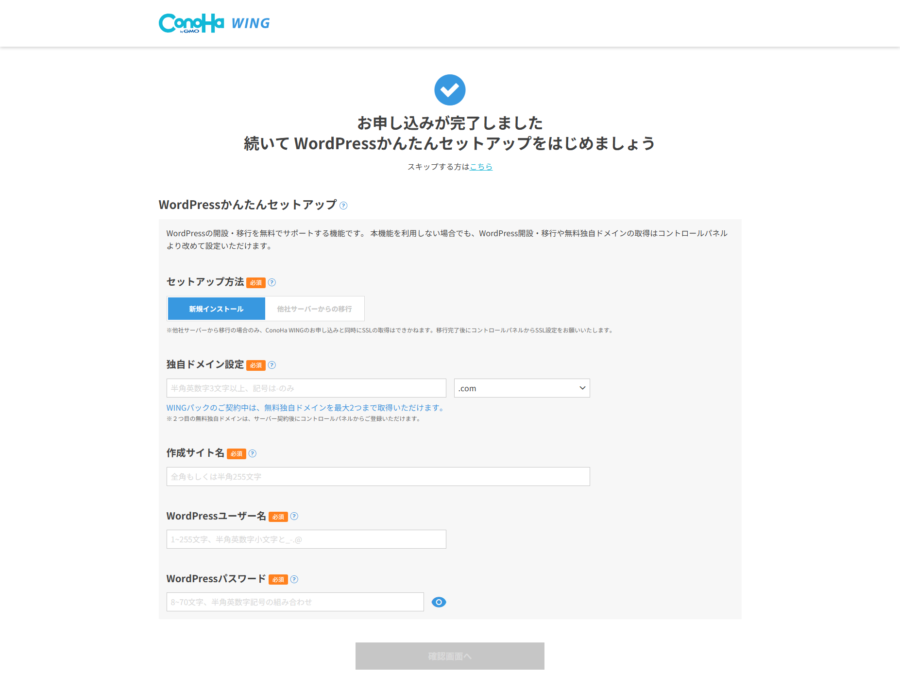Click the 確認画面へ button
The image size is (900, 693).
click(x=449, y=656)
